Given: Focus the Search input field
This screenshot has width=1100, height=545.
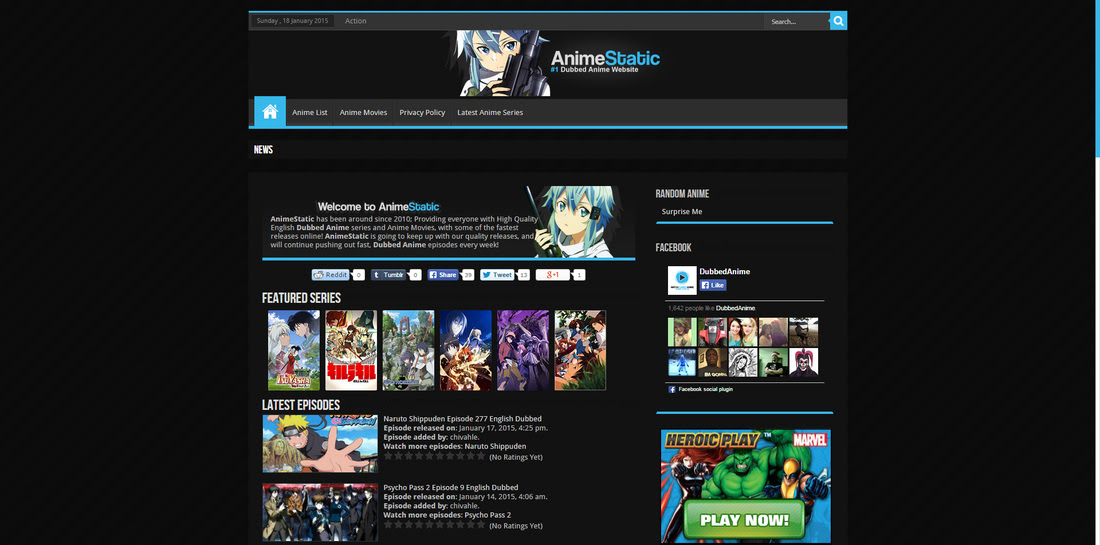Looking at the screenshot, I should click(x=797, y=22).
